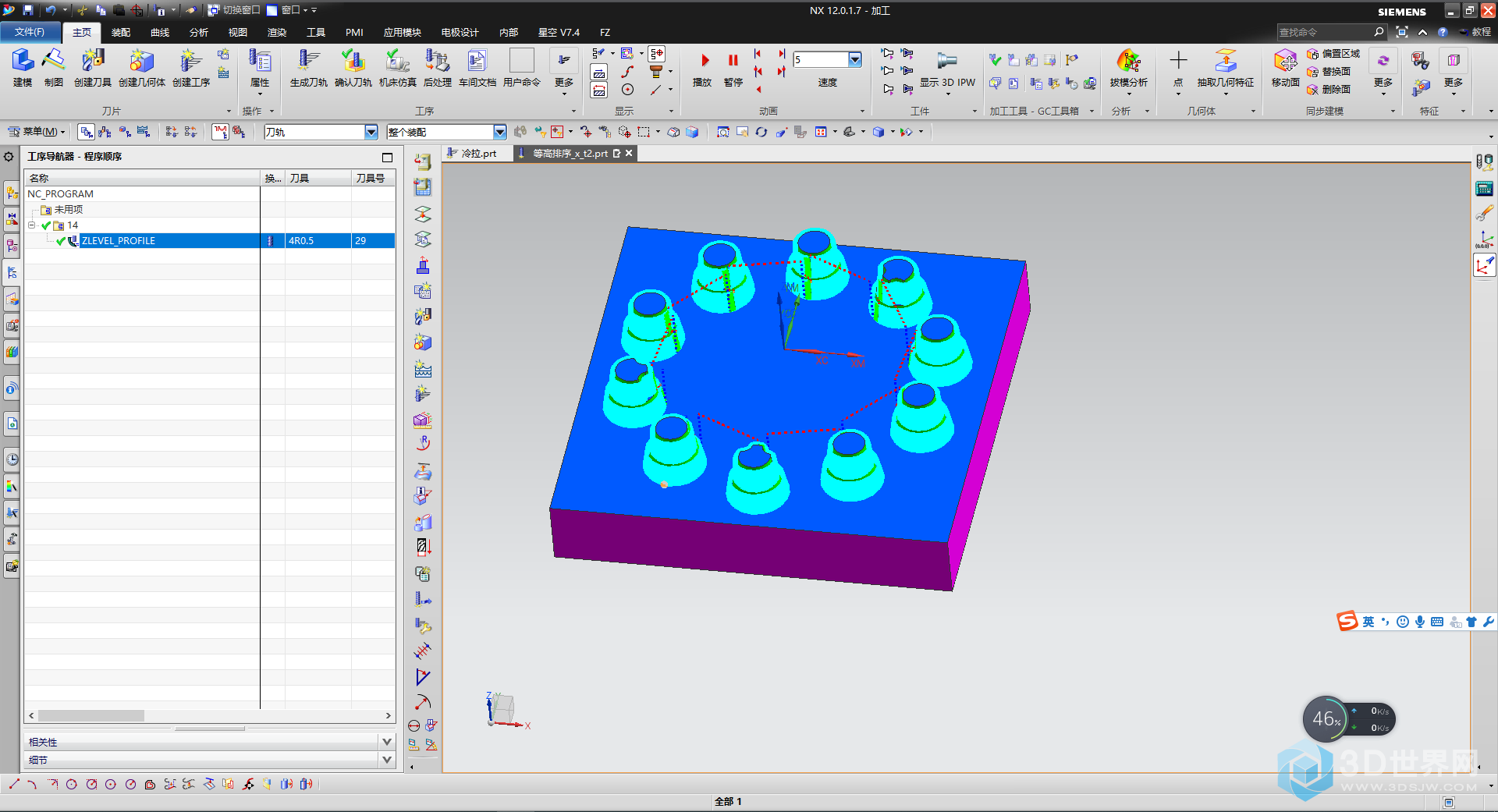1498x812 pixels.
Task: Select the 删除面 delete face tool
Action: coord(1329,90)
